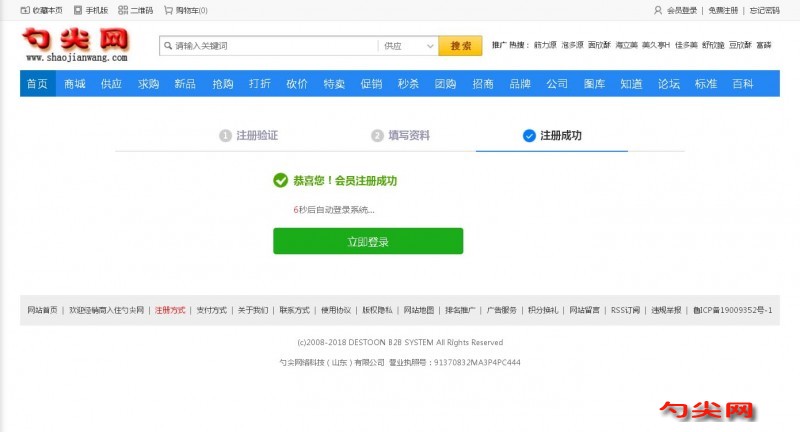The width and height of the screenshot is (800, 432).
Task: Click the green 立即登录 button
Action: click(x=368, y=241)
